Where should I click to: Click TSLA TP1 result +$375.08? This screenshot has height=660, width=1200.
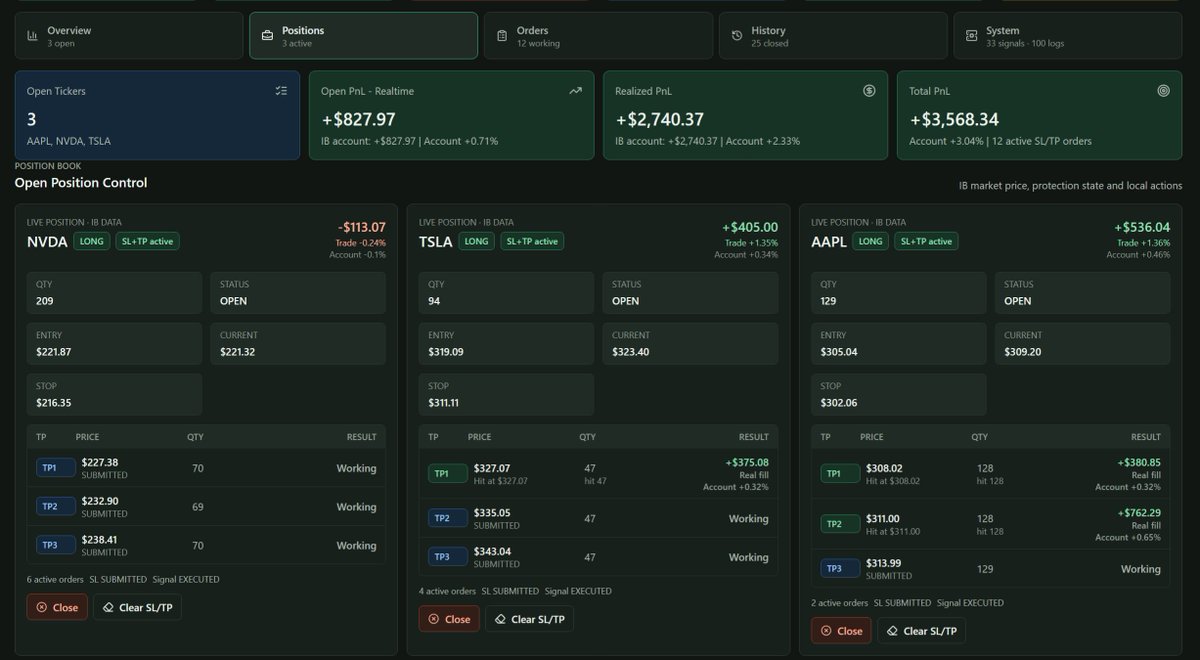click(x=747, y=462)
